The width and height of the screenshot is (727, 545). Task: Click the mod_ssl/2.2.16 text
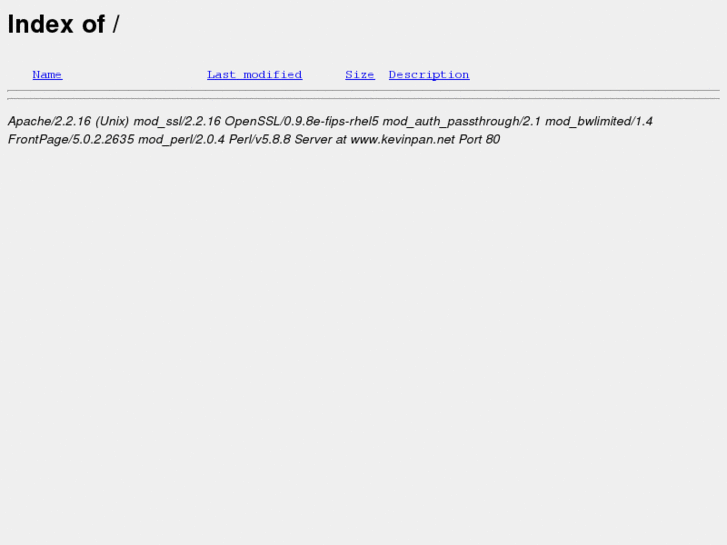click(x=177, y=122)
